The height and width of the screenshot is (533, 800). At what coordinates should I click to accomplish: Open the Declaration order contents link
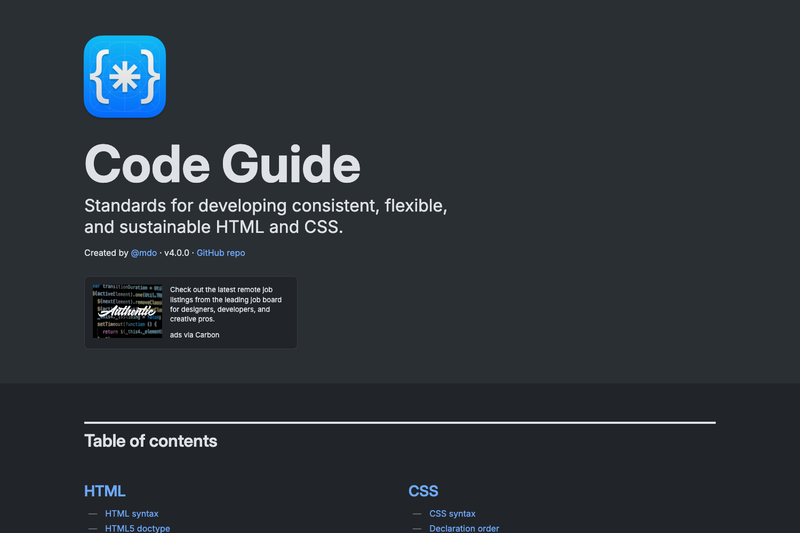click(464, 528)
